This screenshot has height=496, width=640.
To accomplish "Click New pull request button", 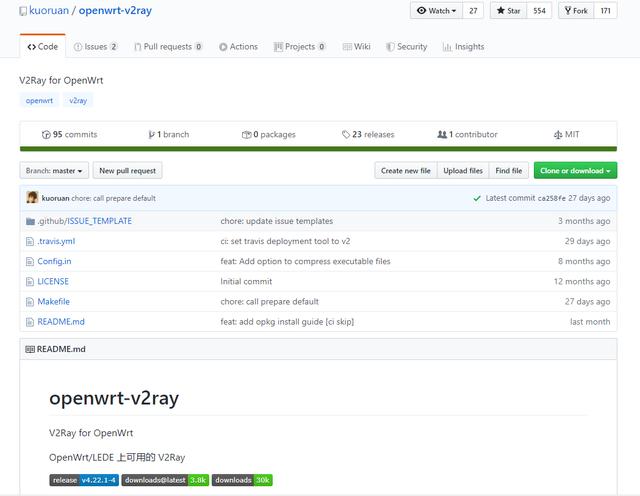I will point(127,171).
